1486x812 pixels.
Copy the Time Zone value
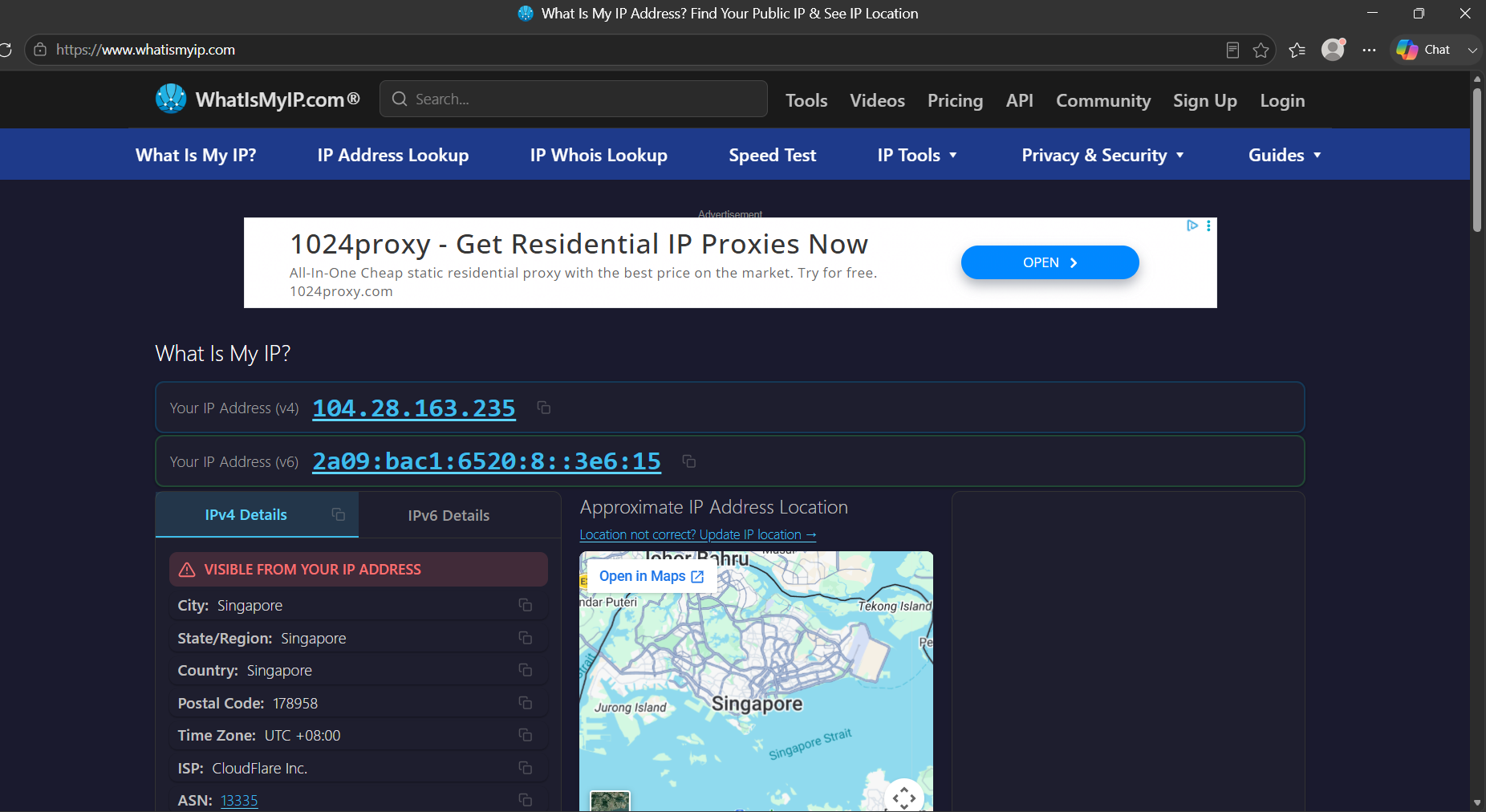[x=526, y=735]
